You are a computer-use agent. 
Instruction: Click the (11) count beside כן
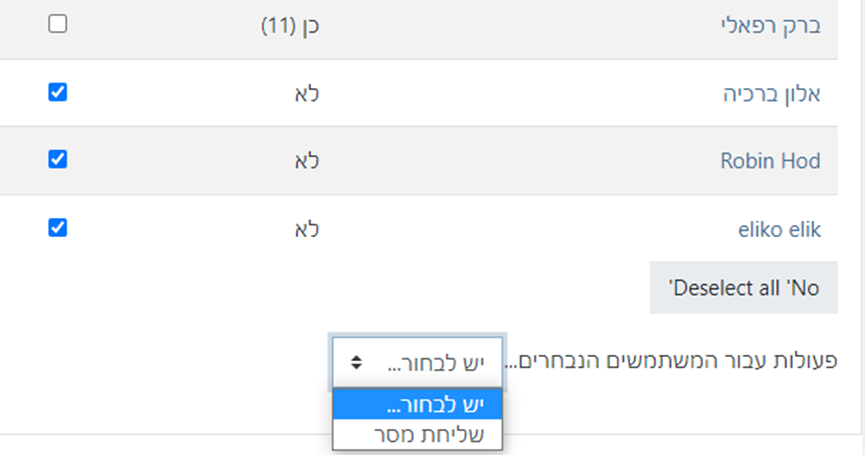coord(277,25)
